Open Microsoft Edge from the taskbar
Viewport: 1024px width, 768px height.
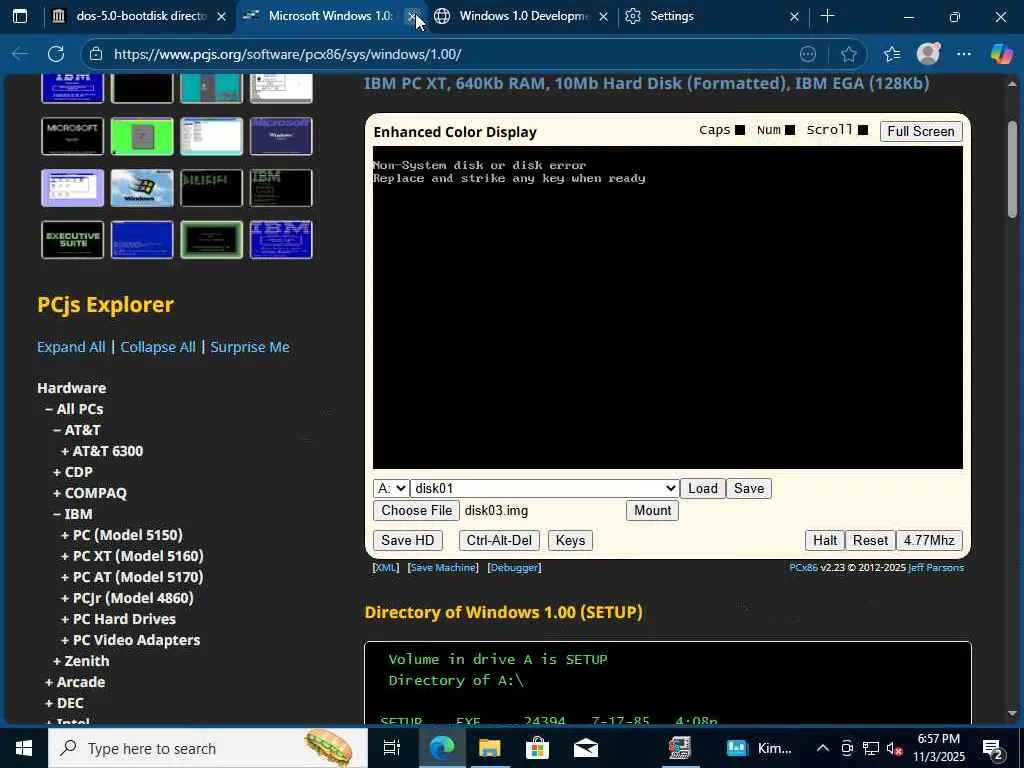tap(441, 748)
